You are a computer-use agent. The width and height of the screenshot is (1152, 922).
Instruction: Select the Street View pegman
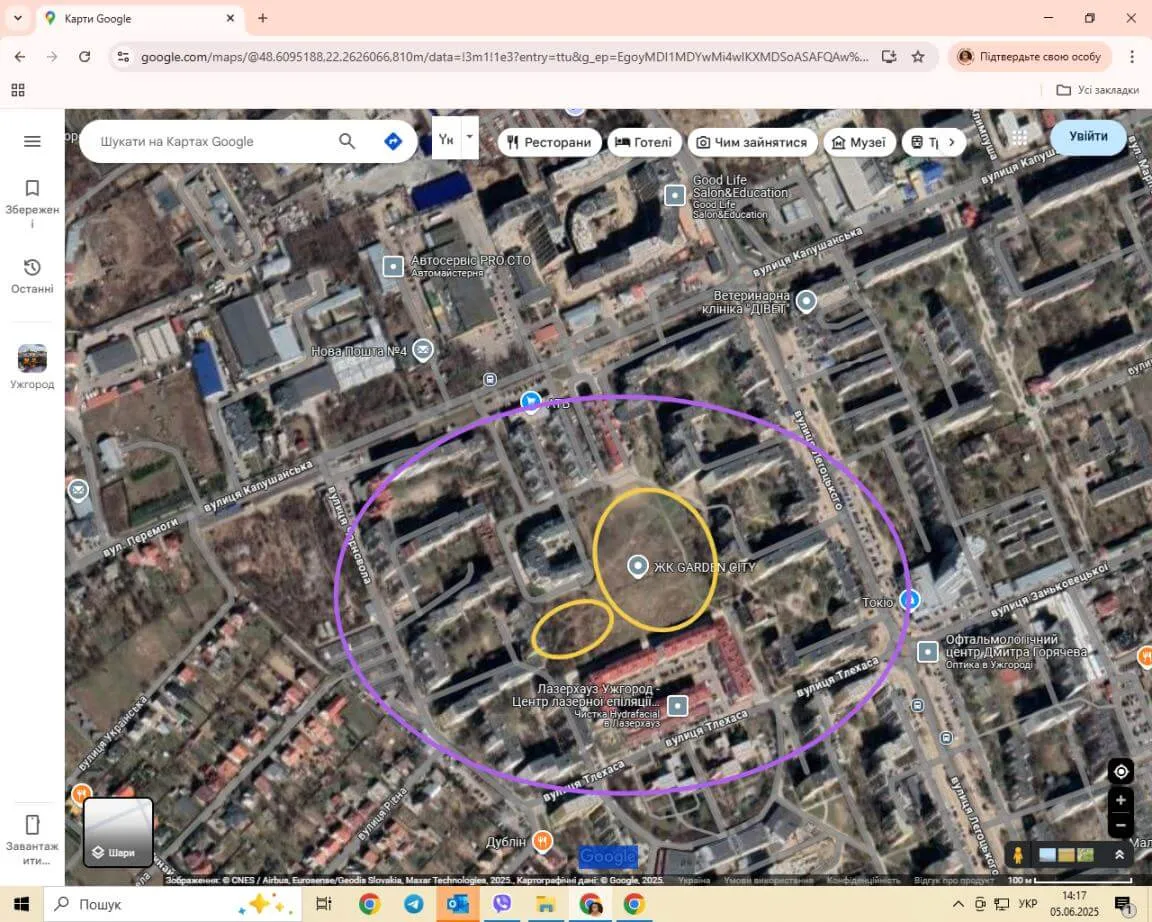1018,855
